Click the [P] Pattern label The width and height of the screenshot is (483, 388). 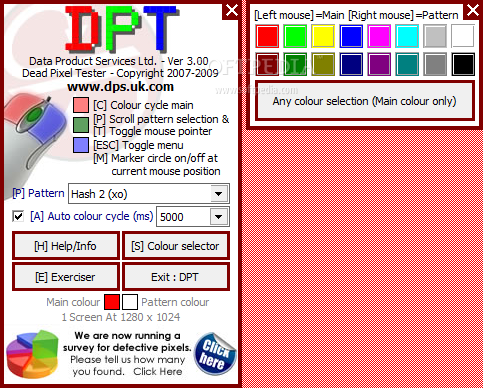[38, 193]
